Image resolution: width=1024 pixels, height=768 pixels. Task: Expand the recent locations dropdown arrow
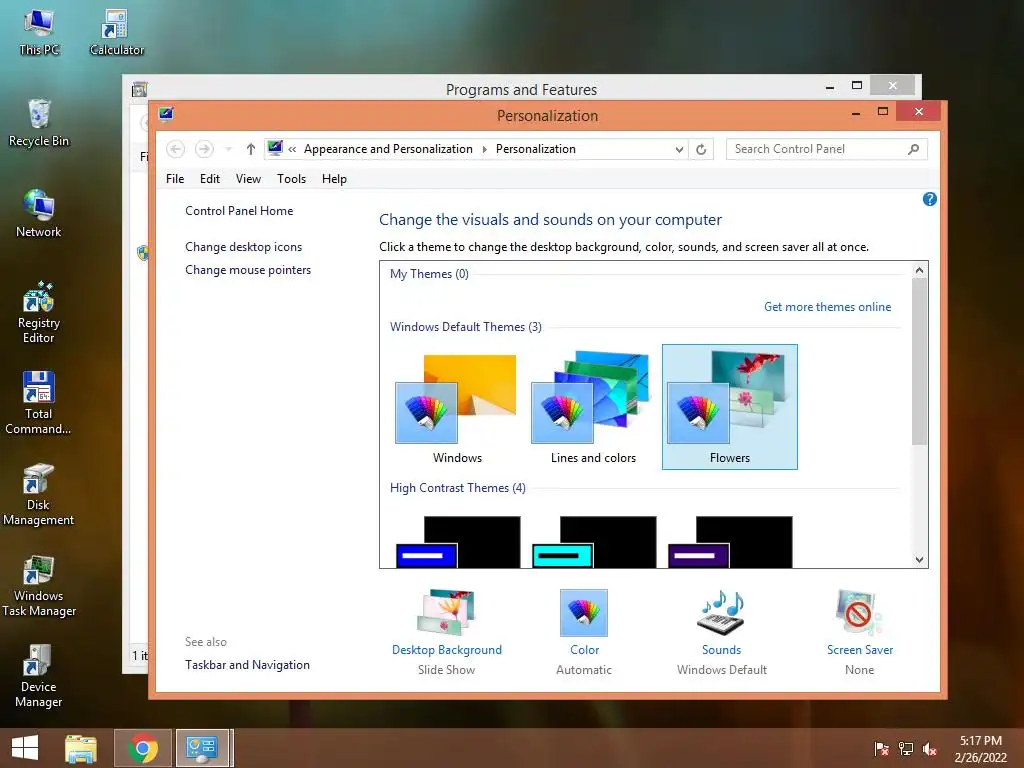click(x=228, y=149)
